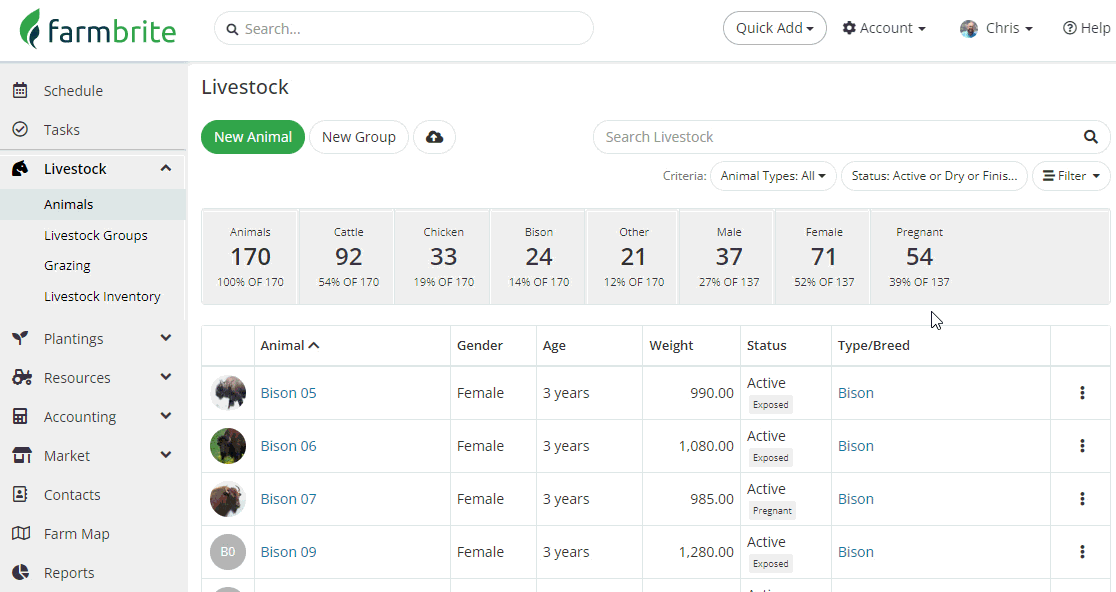1116x592 pixels.
Task: Open Livestock Inventory
Action: [x=102, y=296]
